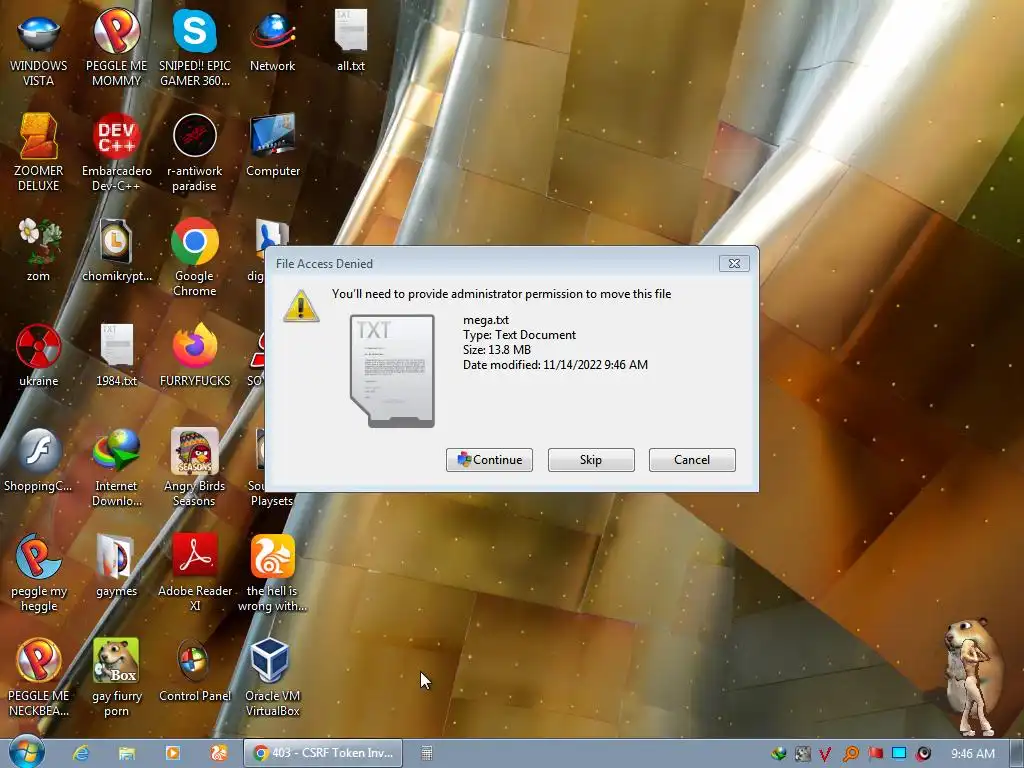Switch to the Chrome 403 CSRF Token window
The image size is (1024, 768).
(x=323, y=753)
